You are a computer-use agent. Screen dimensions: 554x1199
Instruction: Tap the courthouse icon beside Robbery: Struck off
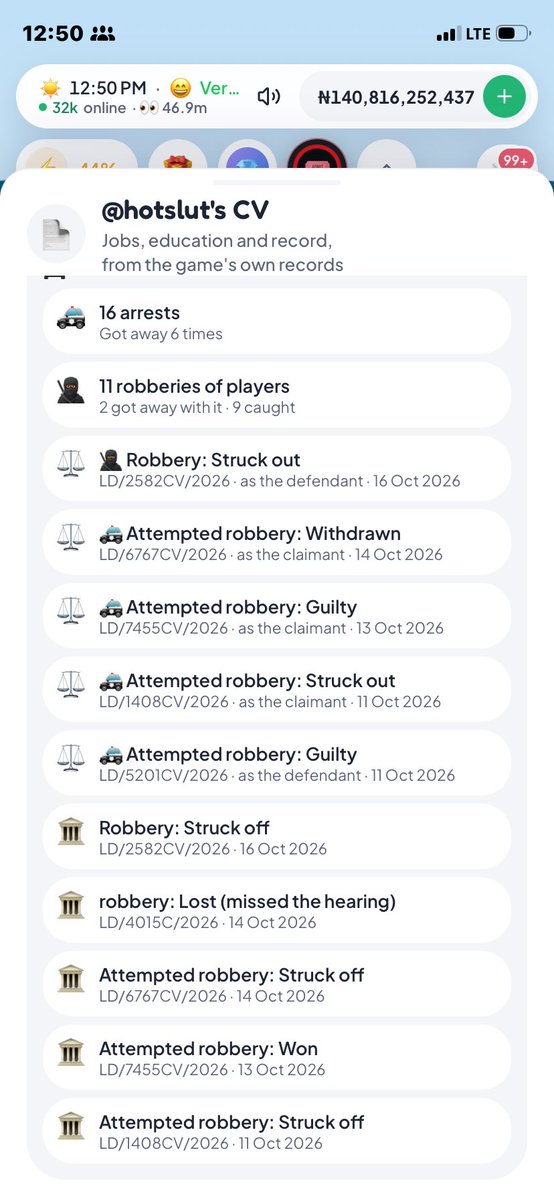pos(71,831)
